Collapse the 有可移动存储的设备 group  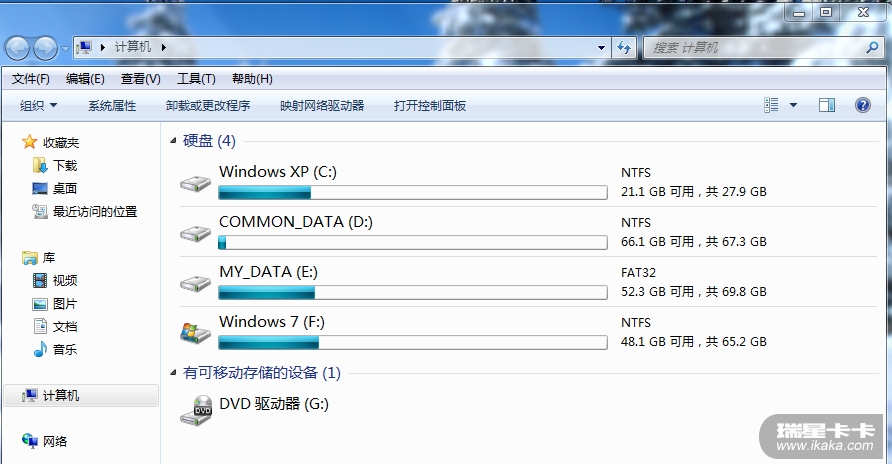tap(174, 373)
